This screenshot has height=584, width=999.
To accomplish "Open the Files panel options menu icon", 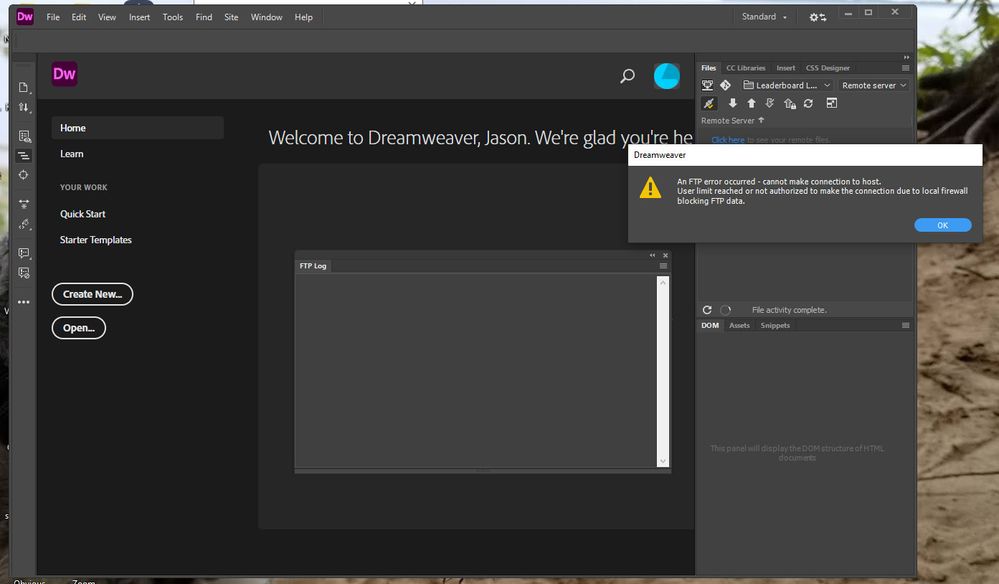I will [x=905, y=68].
